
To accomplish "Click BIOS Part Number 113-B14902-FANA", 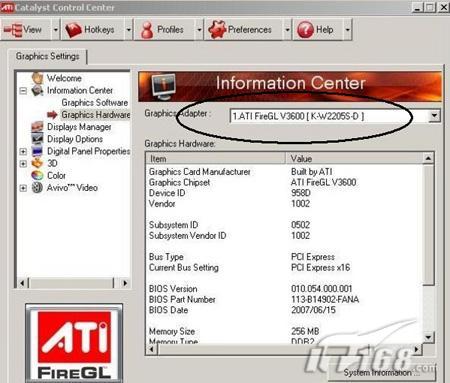I will point(325,299).
